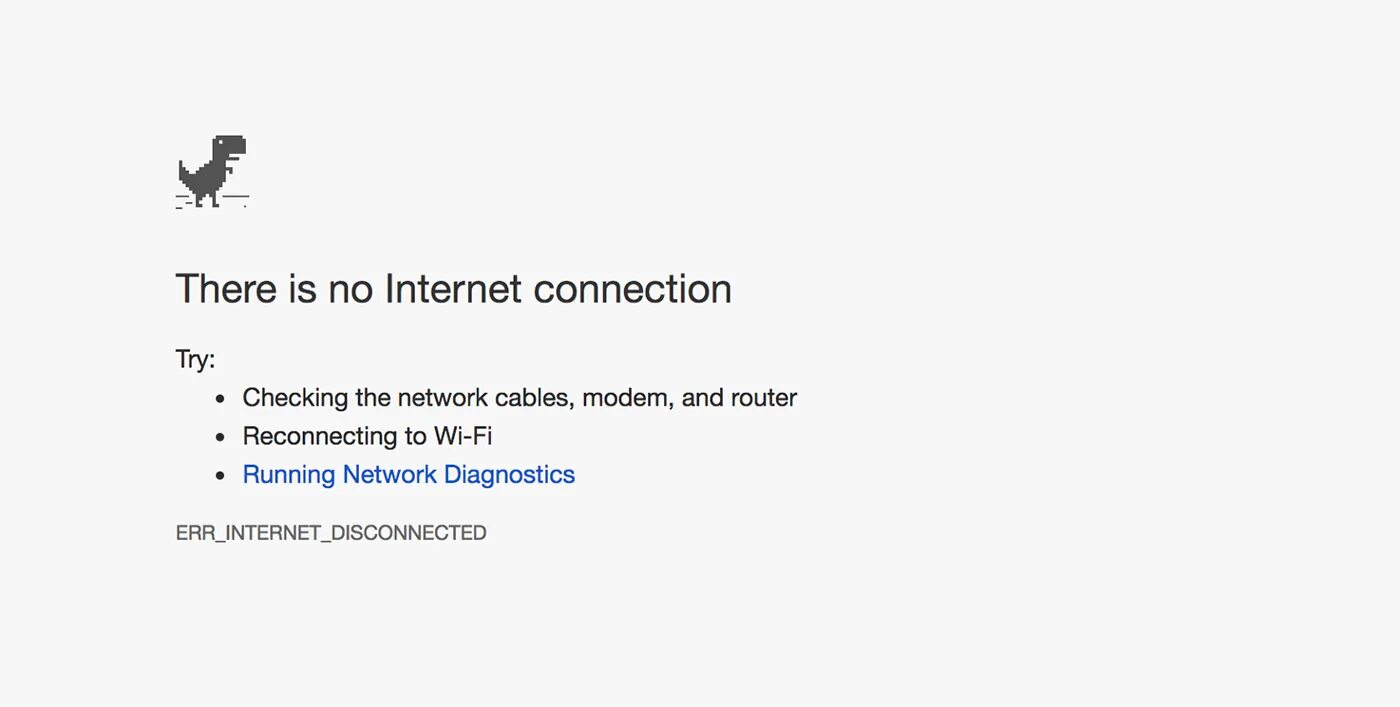Screen dimensions: 1400x707
Task: Click the word Internet in the heading
Action: (x=453, y=289)
